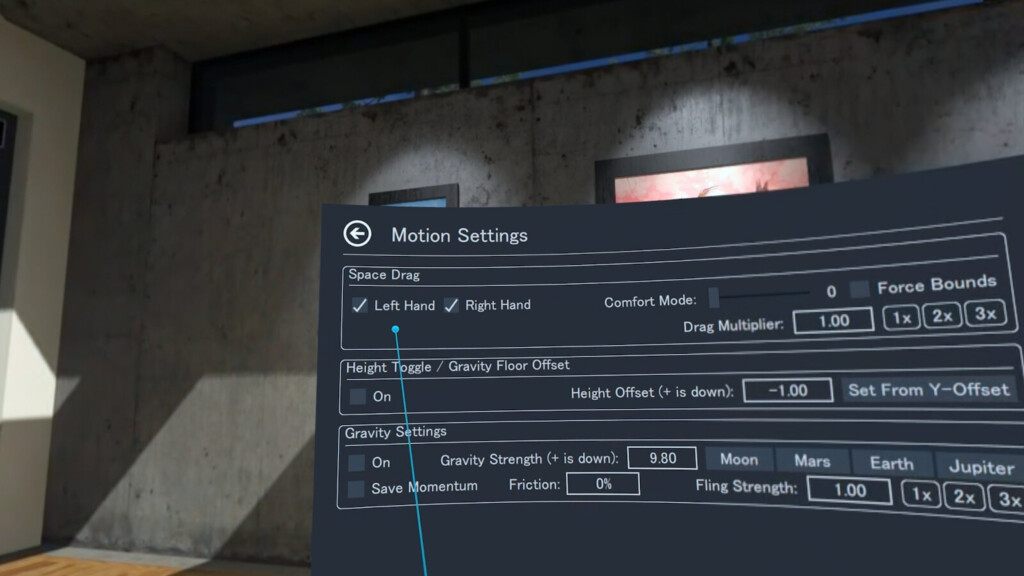Enable Gravity Settings On checkbox
Viewport: 1024px width, 576px height.
[356, 462]
